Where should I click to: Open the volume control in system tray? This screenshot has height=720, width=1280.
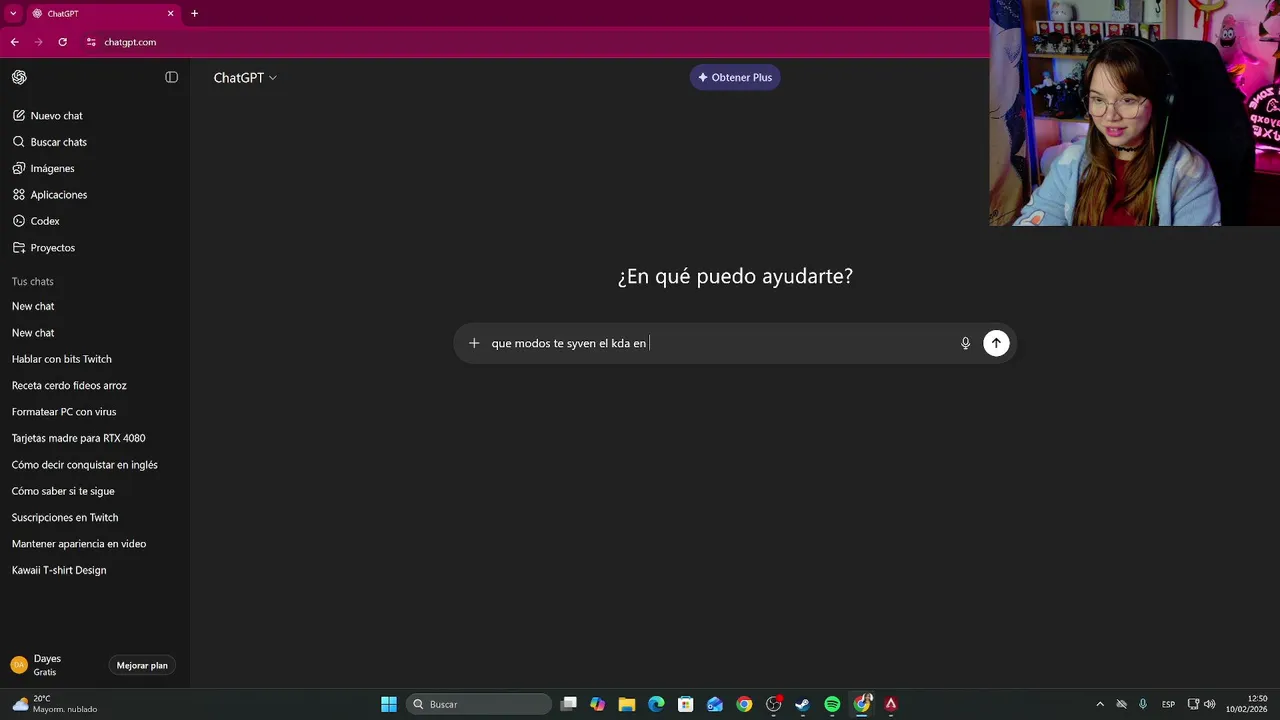pyautogui.click(x=1210, y=704)
